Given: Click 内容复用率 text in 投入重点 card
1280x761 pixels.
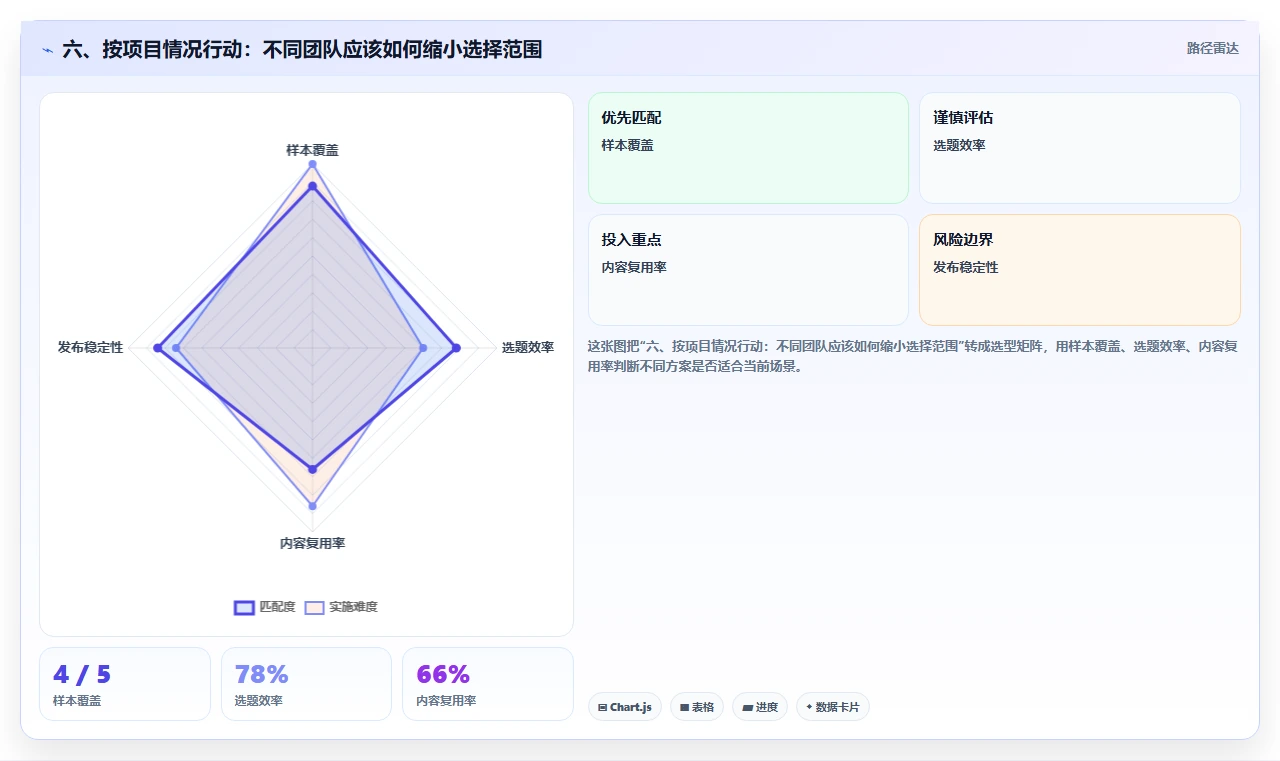Looking at the screenshot, I should coord(634,268).
